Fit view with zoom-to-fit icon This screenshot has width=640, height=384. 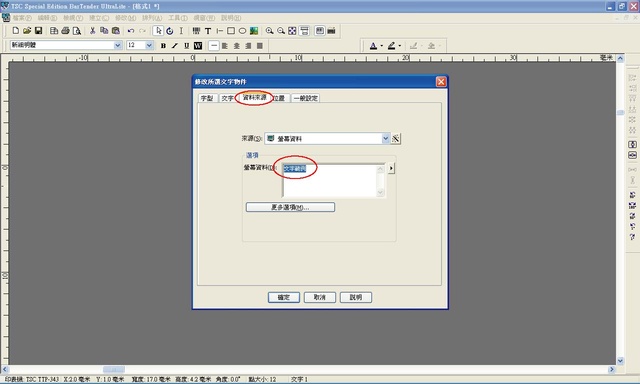tap(292, 31)
